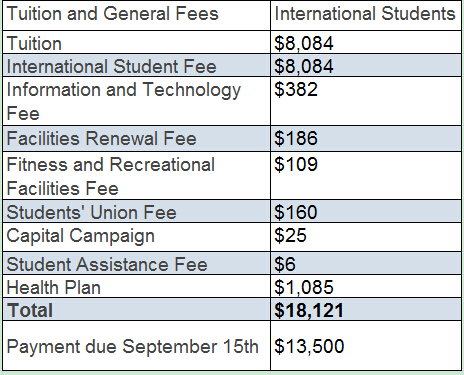This screenshot has width=464, height=375.
Task: Select the Payment due September 15th cell
Action: tap(133, 346)
